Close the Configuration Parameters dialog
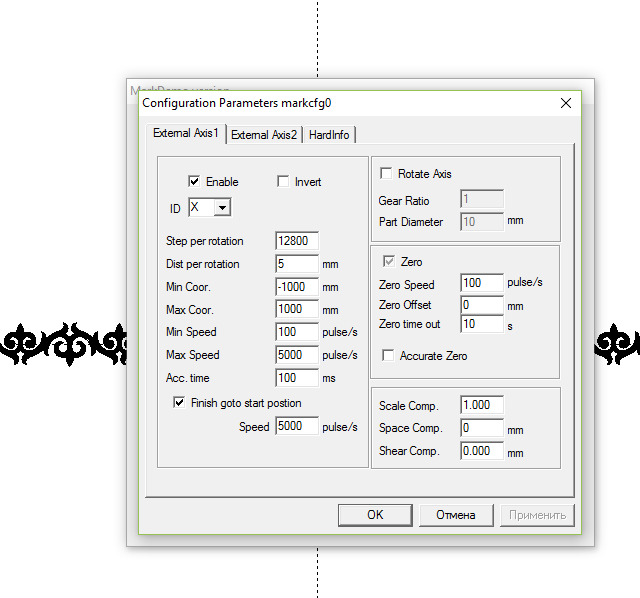The width and height of the screenshot is (640, 598). click(565, 103)
